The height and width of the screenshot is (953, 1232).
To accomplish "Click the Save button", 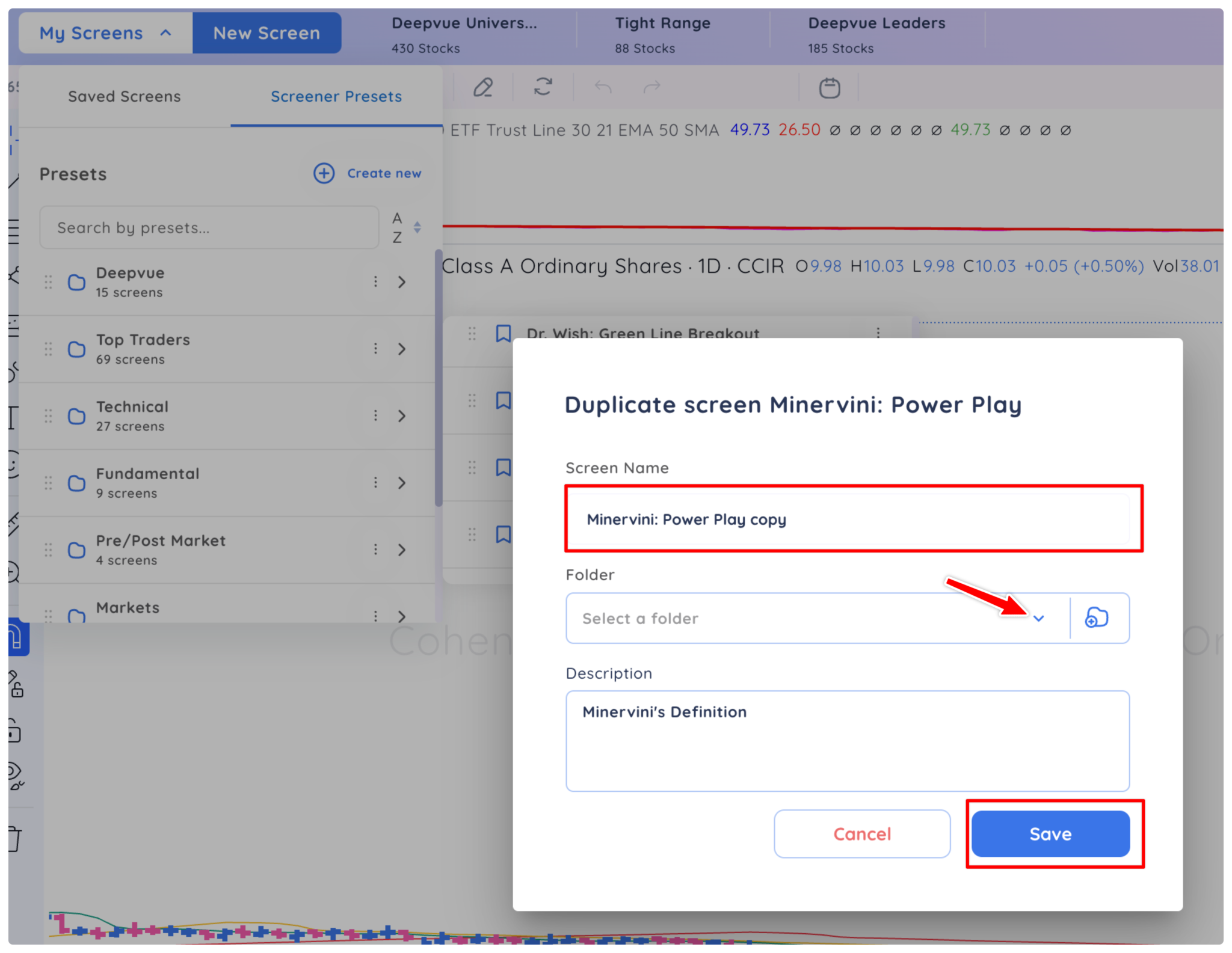I will click(x=1050, y=834).
